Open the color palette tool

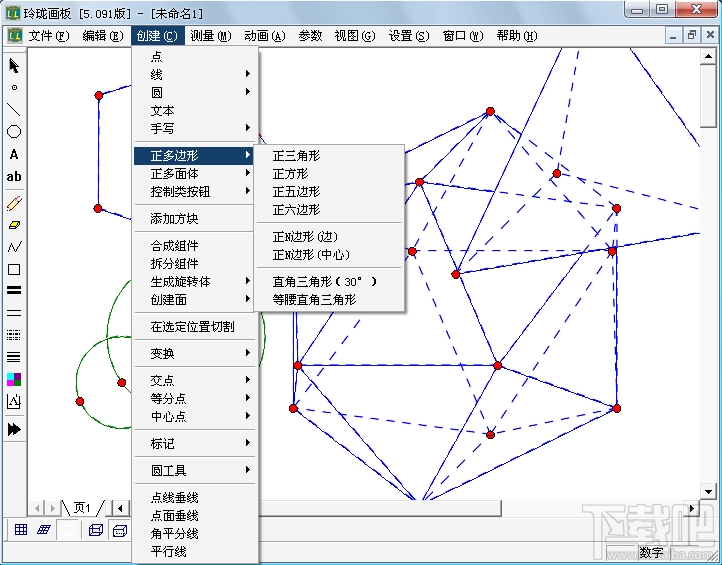[x=14, y=379]
